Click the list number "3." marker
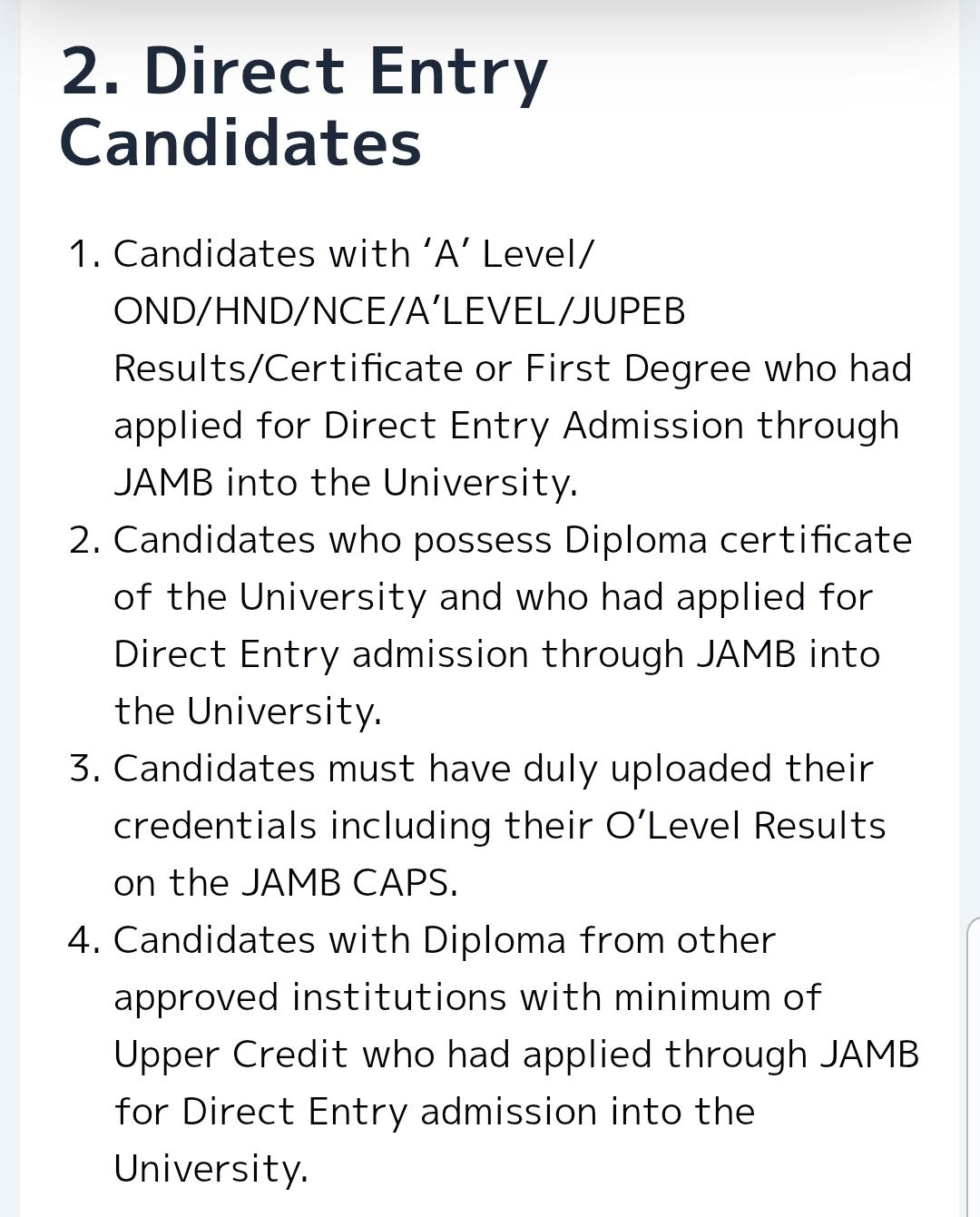Image resolution: width=980 pixels, height=1217 pixels. tap(84, 769)
